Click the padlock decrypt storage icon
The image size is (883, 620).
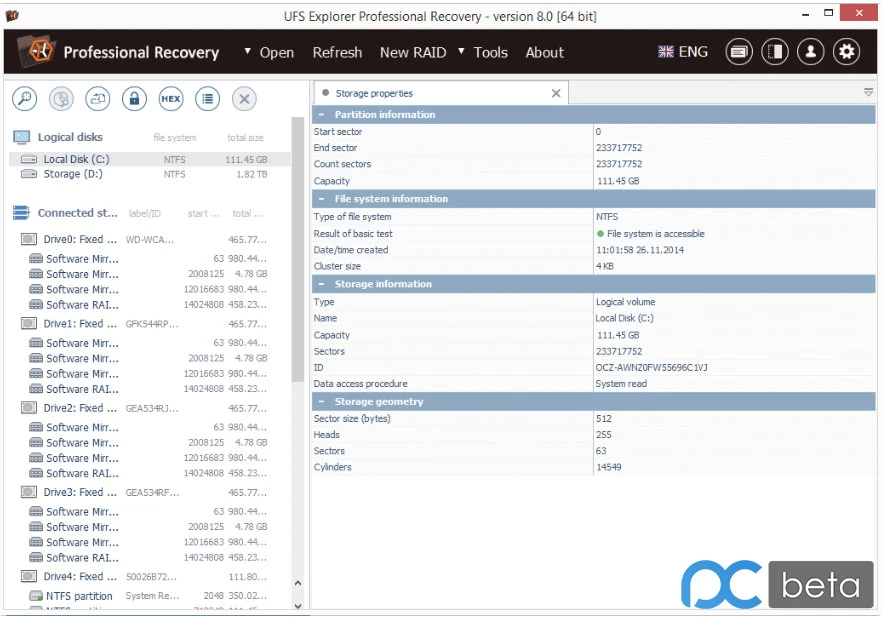pyautogui.click(x=134, y=99)
